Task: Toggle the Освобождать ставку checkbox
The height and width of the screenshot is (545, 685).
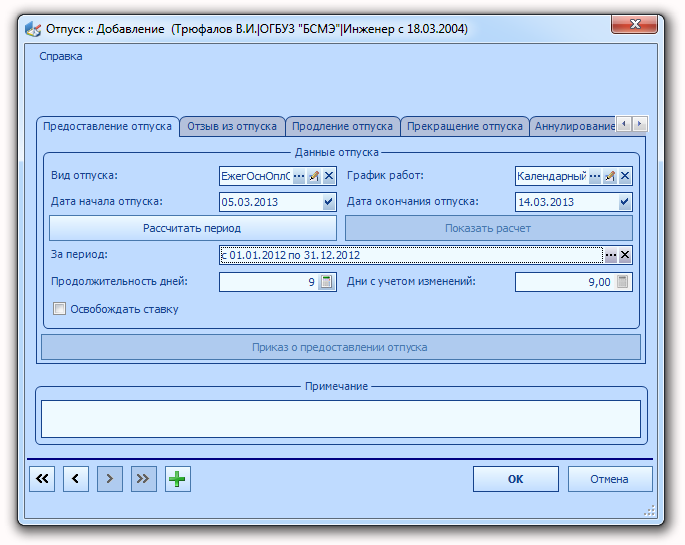Action: [x=59, y=309]
